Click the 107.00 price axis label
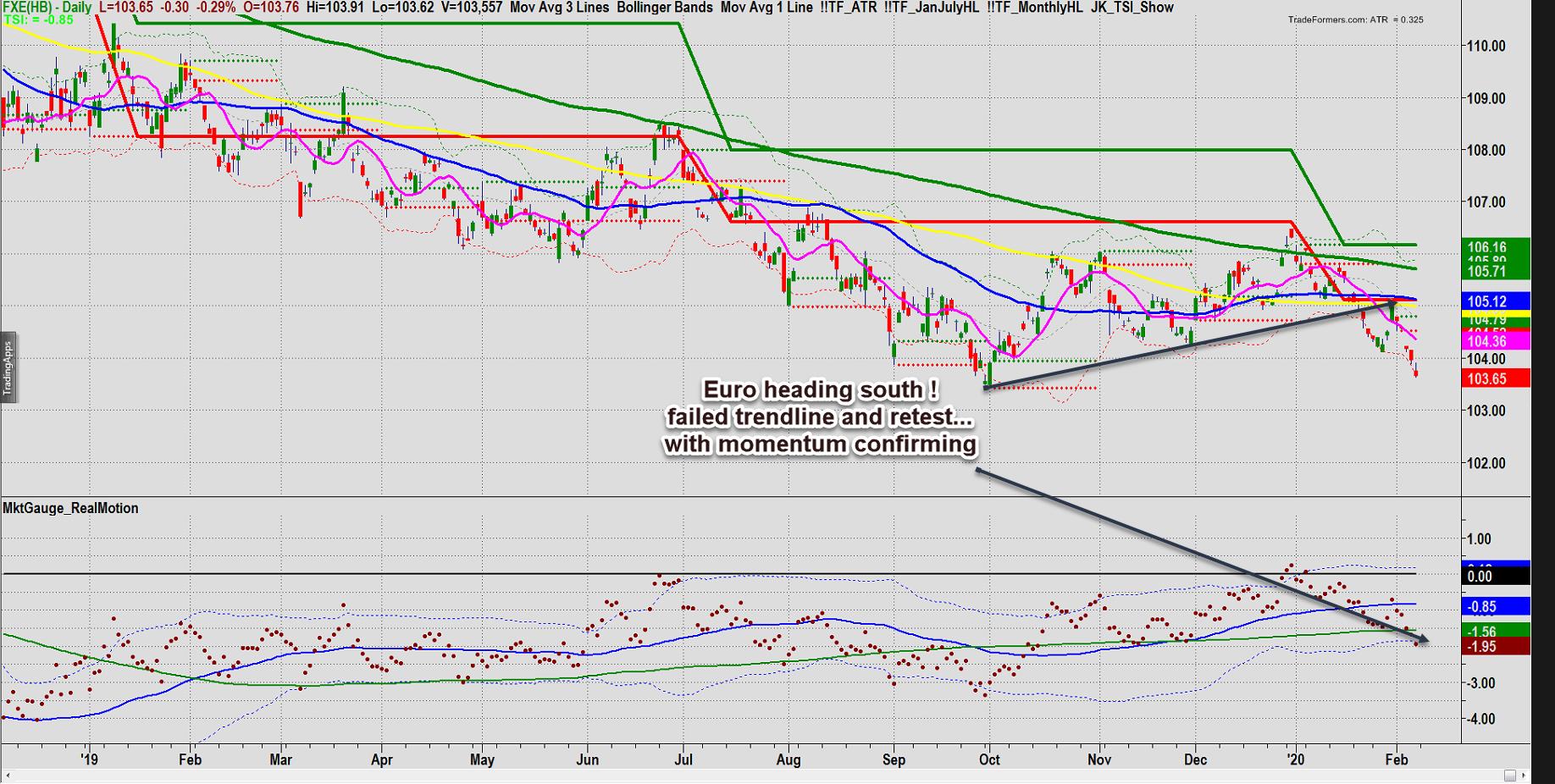 tap(1486, 202)
